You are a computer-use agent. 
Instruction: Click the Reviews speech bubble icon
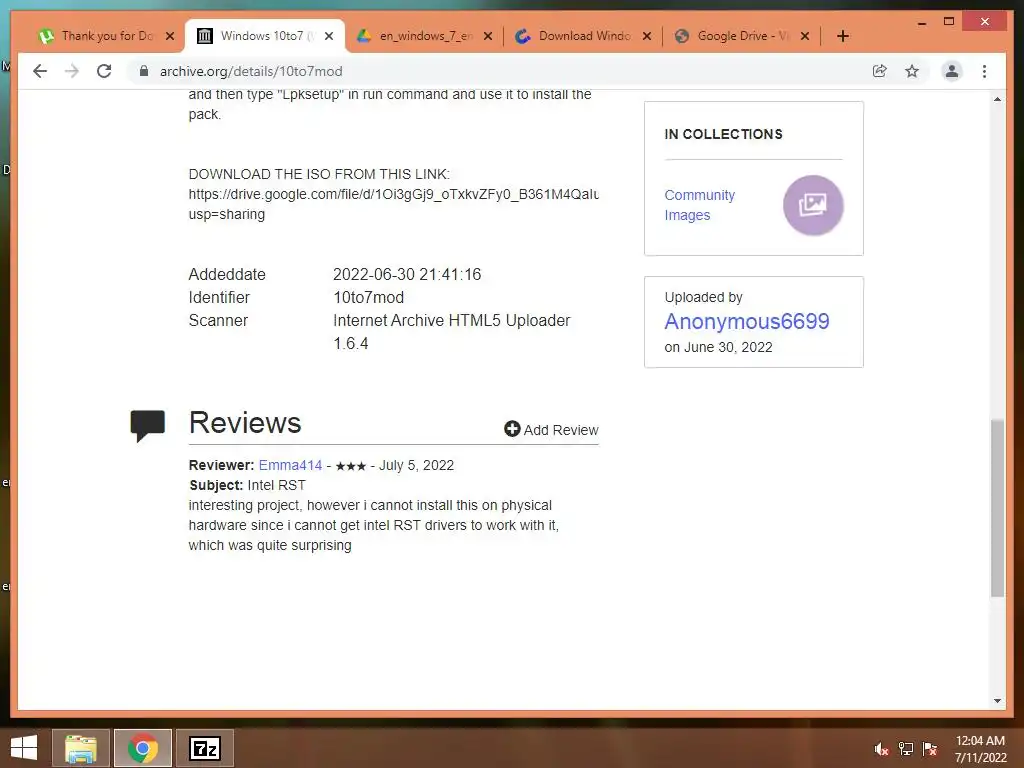(x=148, y=425)
